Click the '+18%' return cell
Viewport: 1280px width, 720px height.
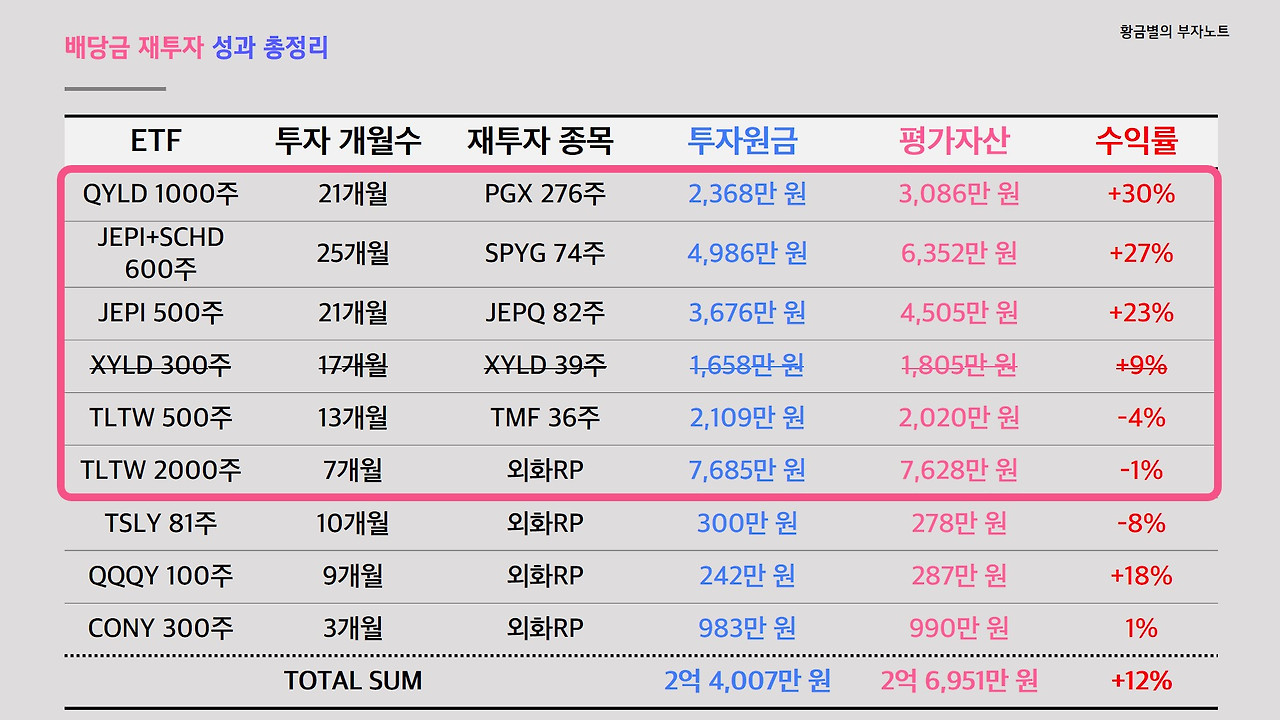pos(1141,576)
